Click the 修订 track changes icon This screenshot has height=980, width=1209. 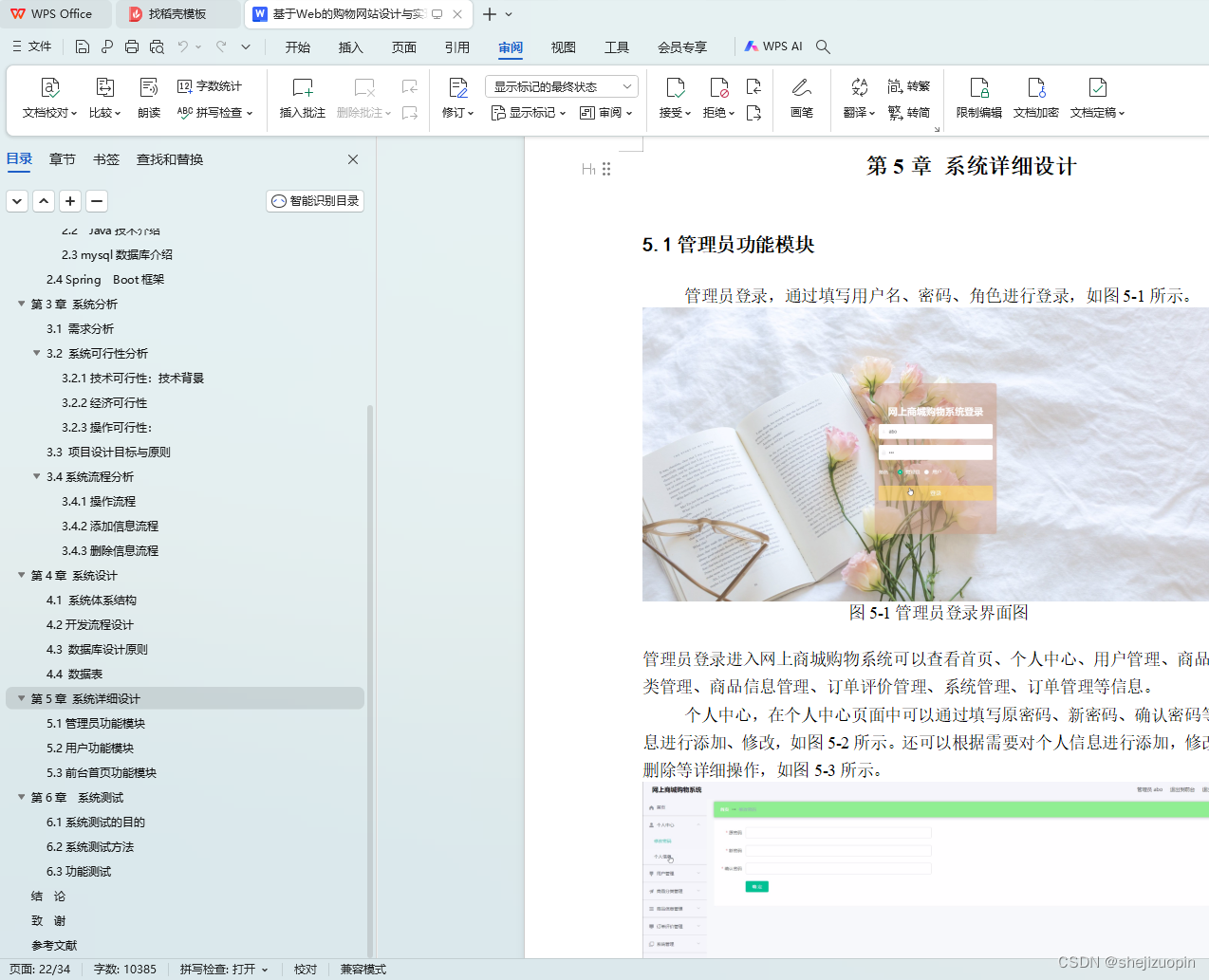(x=458, y=88)
